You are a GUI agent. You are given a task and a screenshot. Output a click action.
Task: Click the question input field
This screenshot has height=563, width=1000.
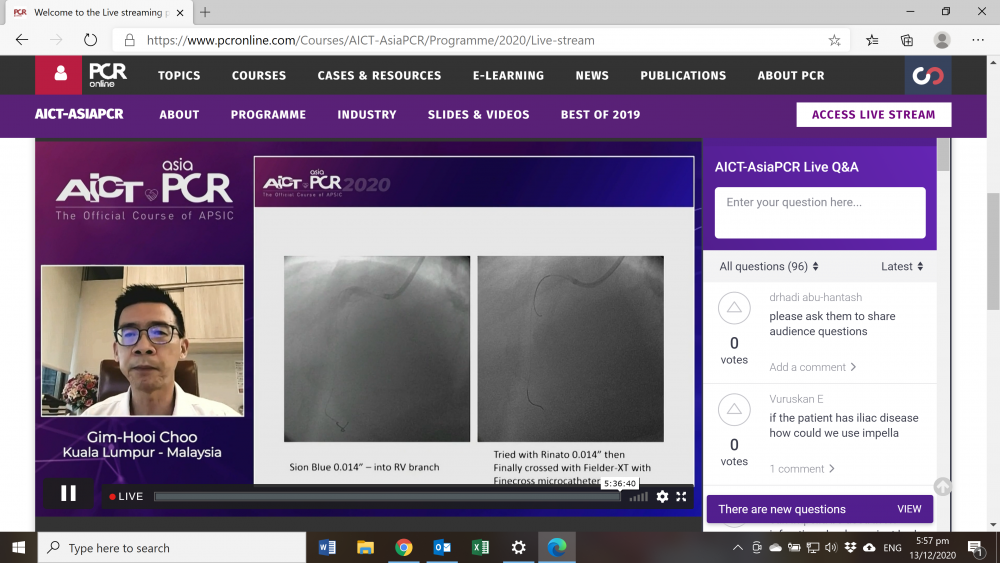[x=820, y=212]
